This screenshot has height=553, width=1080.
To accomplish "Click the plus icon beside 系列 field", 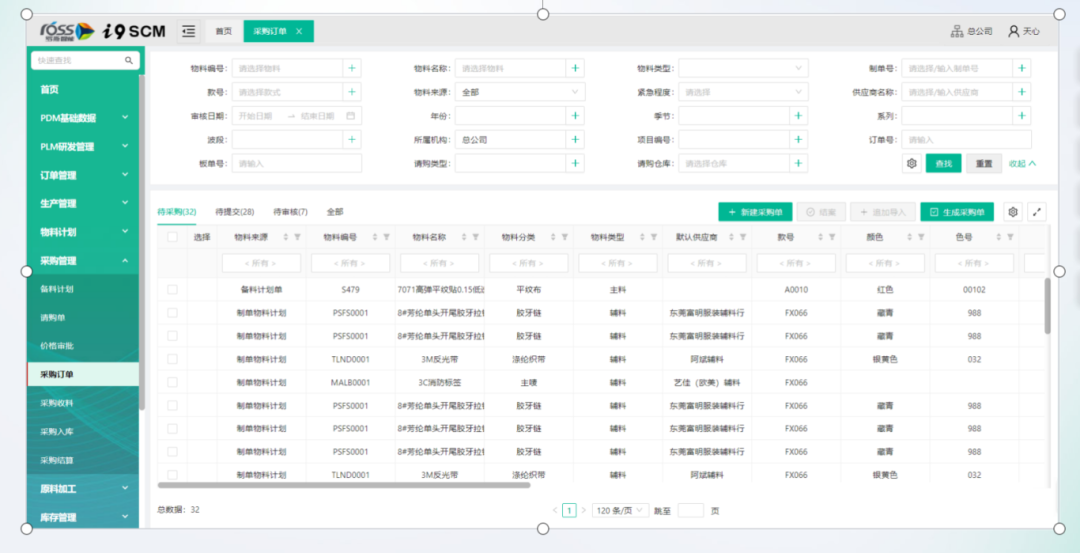I will point(1022,116).
